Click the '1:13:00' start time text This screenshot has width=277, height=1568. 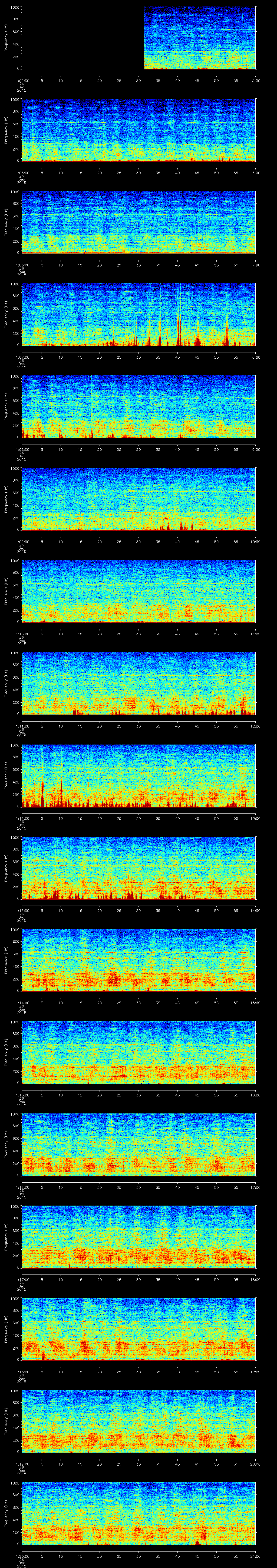(x=22, y=910)
